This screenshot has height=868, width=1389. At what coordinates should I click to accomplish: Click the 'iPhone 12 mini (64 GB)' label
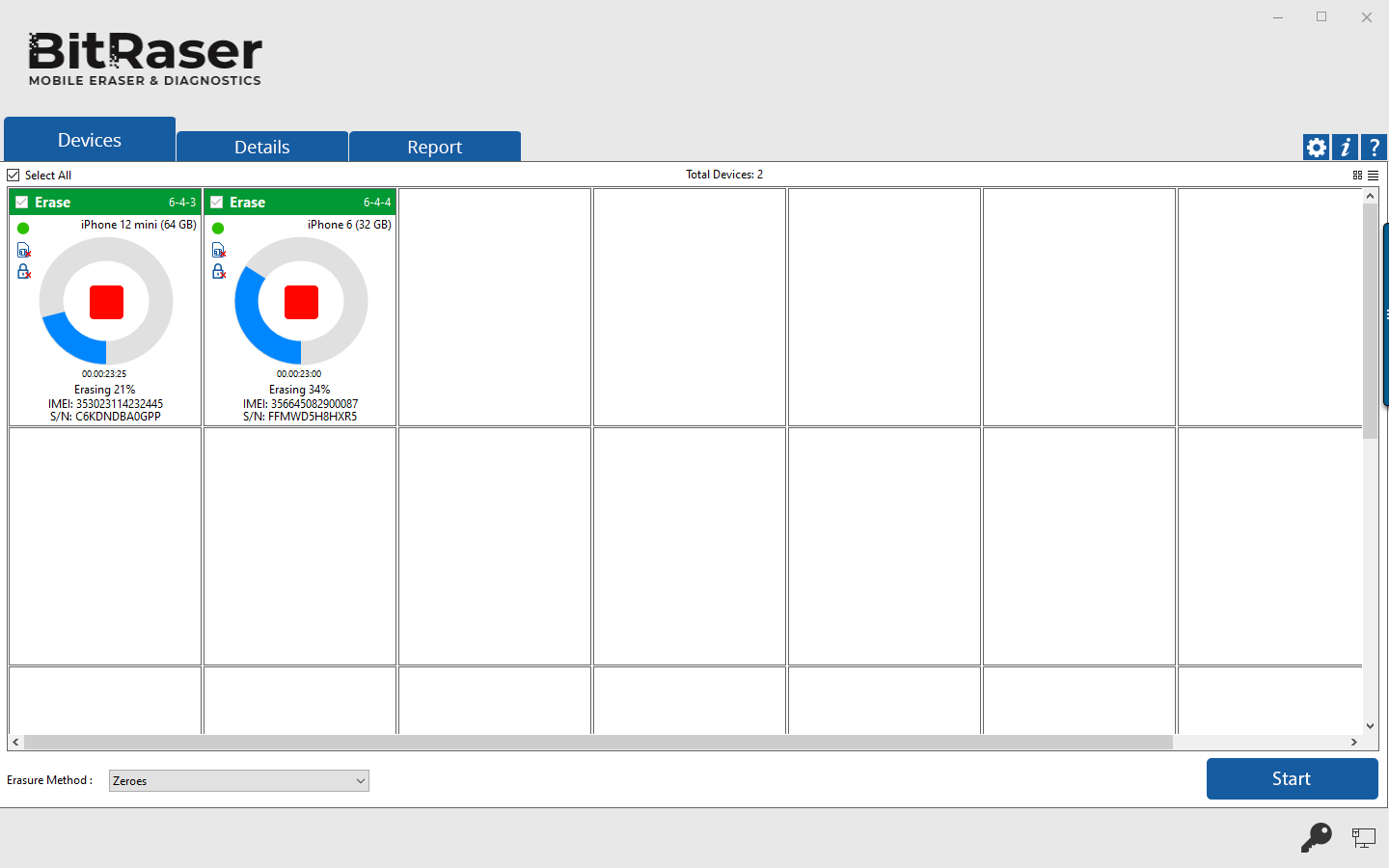coord(139,225)
